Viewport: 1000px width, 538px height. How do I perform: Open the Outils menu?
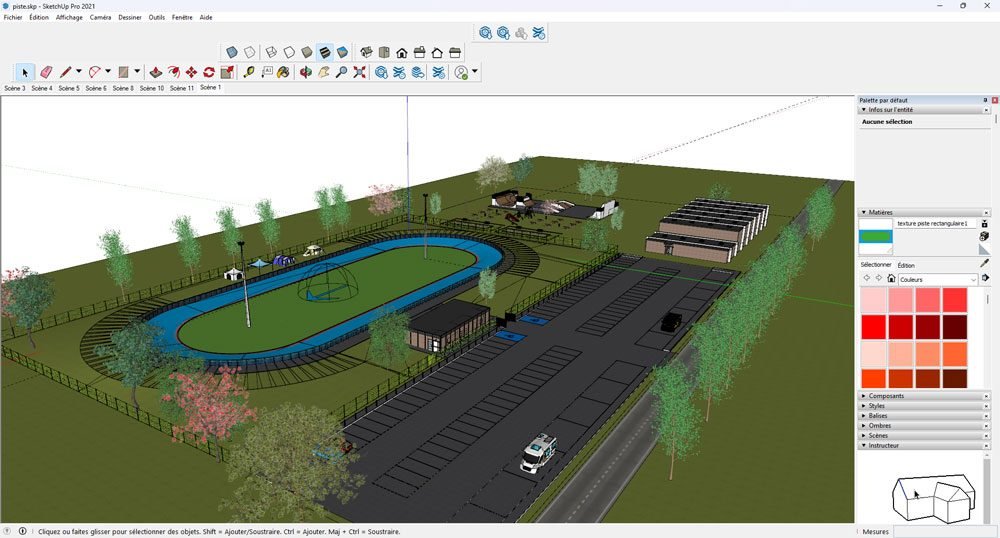[157, 17]
